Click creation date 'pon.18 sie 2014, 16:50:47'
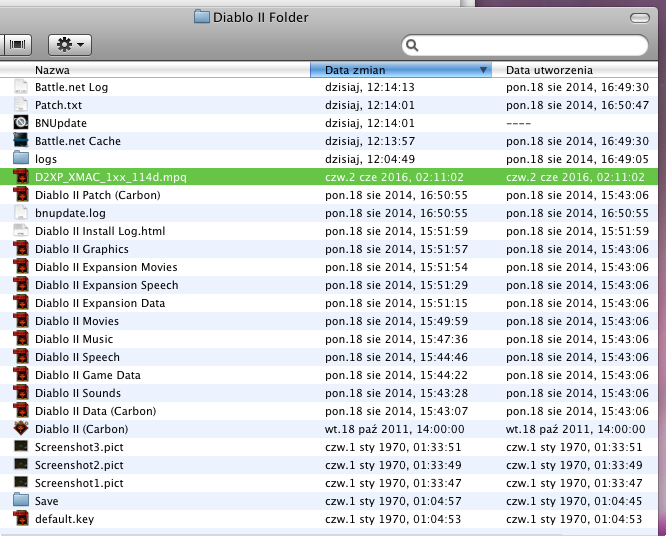666x537 pixels. [577, 105]
